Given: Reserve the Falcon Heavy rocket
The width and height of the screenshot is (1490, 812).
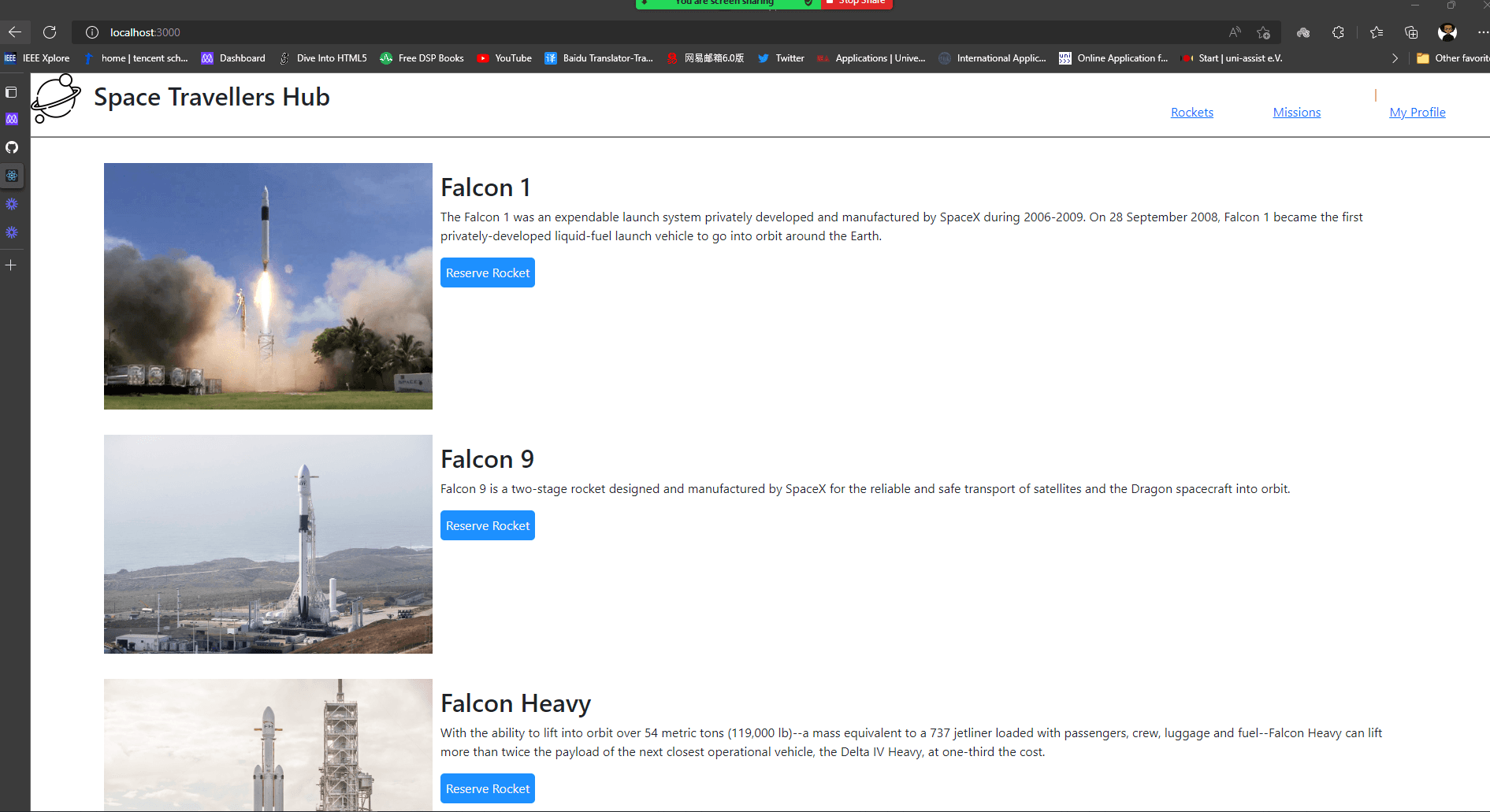Looking at the screenshot, I should click(488, 788).
